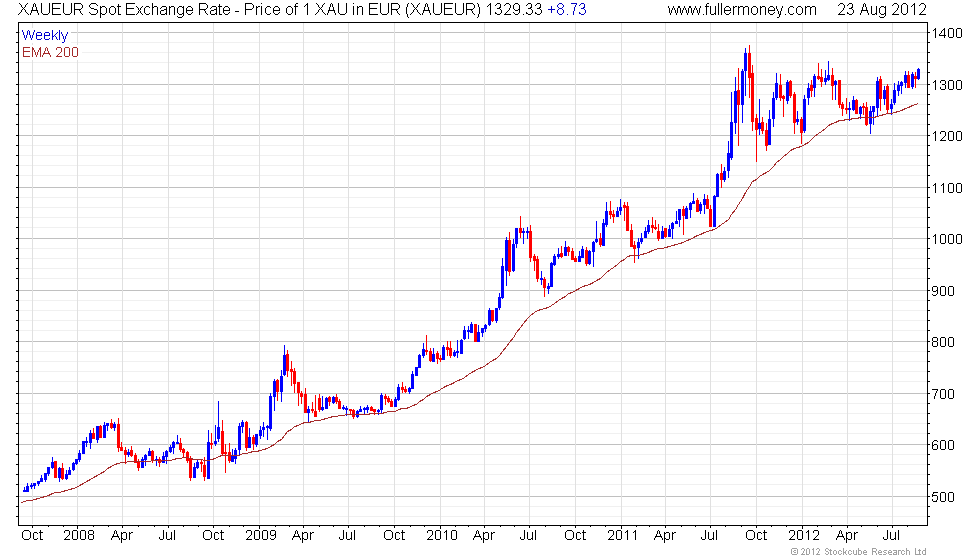Click the 800 price axis label

coord(943,342)
